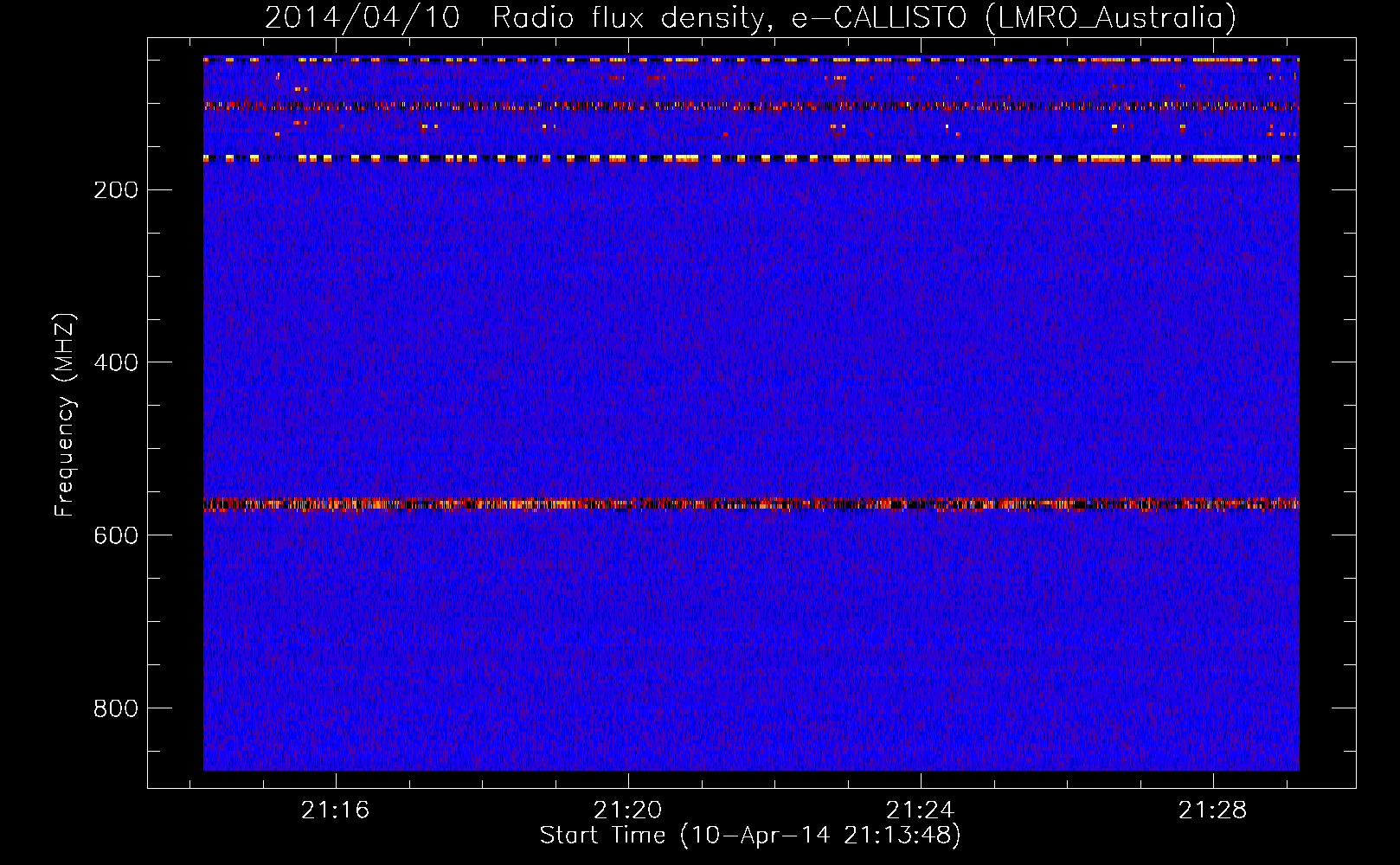Select the 'Frequency (MHZ)' axis label
The image size is (1400, 865).
point(65,415)
